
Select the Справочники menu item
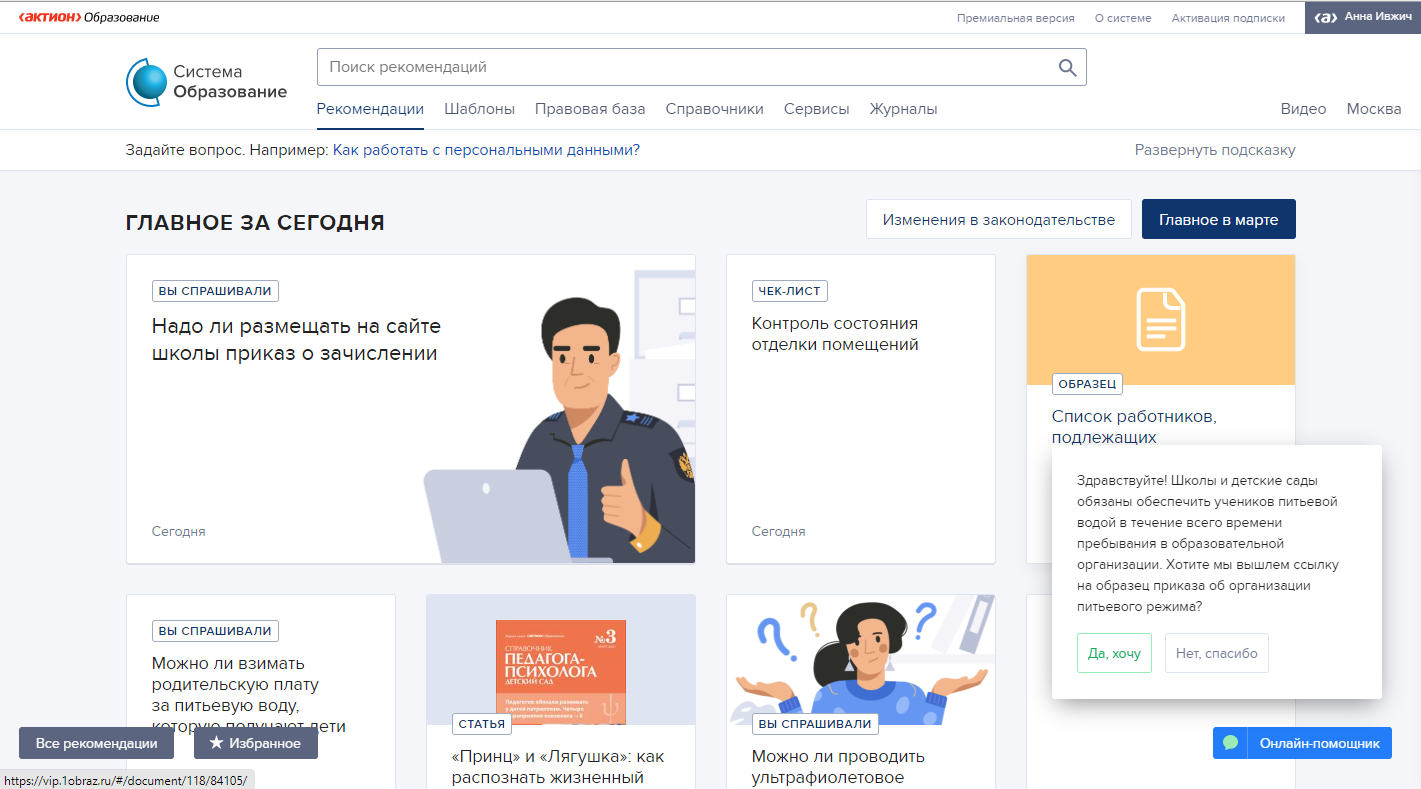(x=714, y=109)
